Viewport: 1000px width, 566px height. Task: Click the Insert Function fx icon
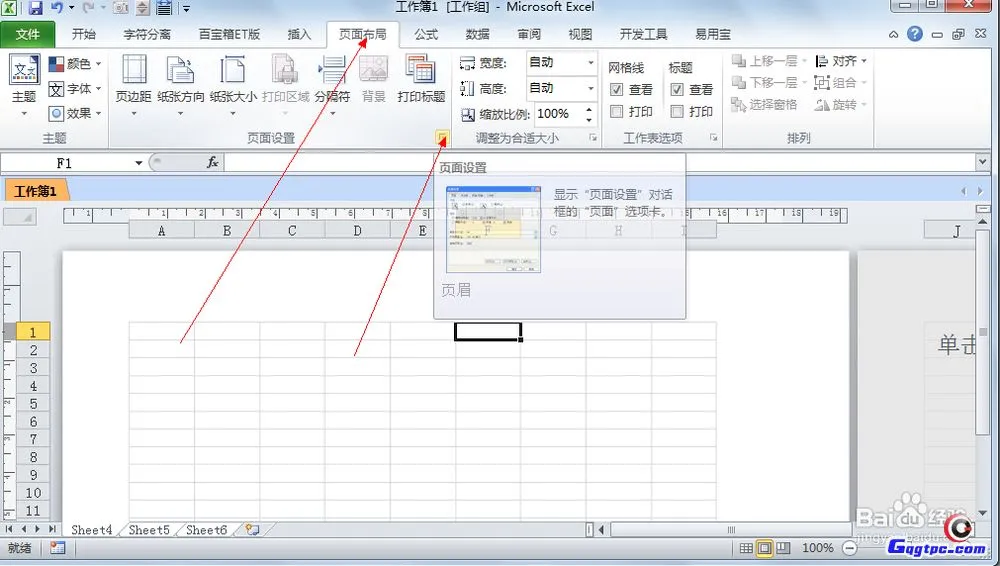pyautogui.click(x=212, y=163)
